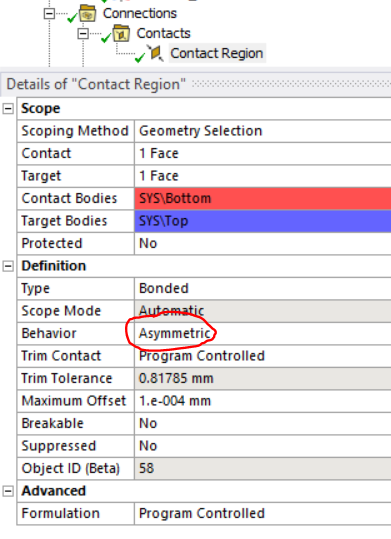The height and width of the screenshot is (539, 391).
Task: Collapse the Scope section
Action: point(8,109)
